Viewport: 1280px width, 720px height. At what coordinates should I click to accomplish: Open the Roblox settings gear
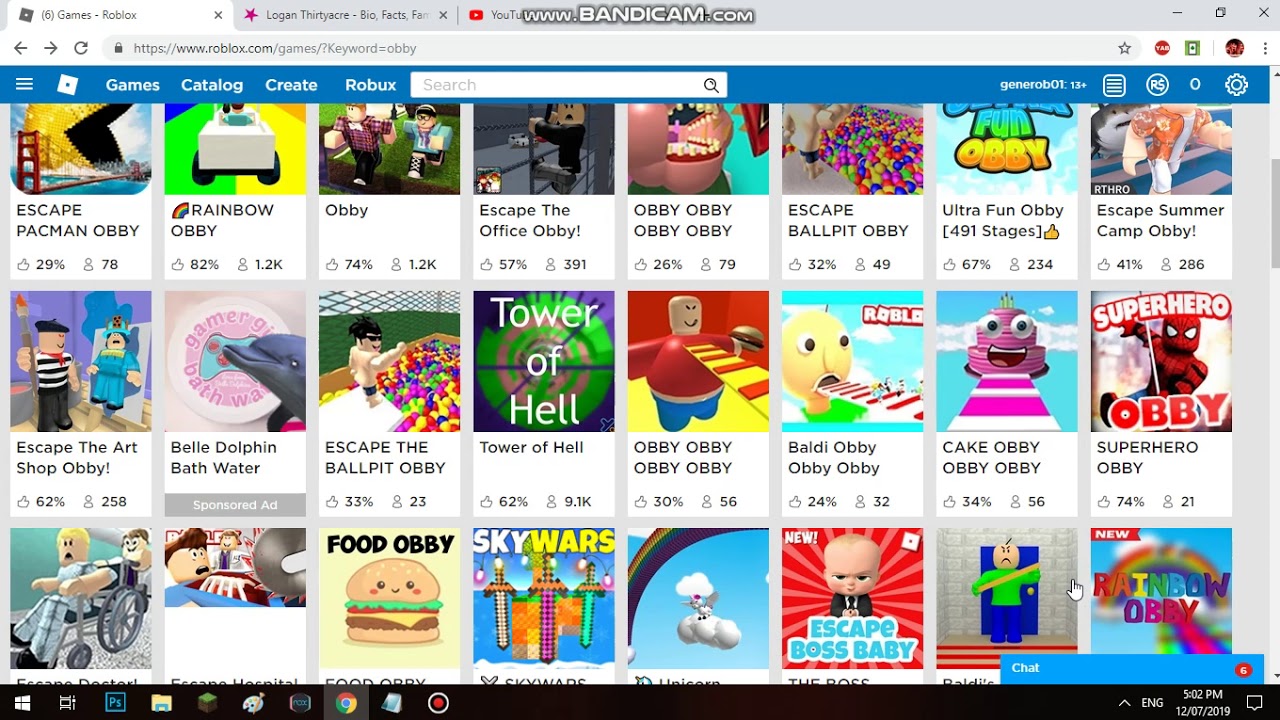pyautogui.click(x=1237, y=85)
